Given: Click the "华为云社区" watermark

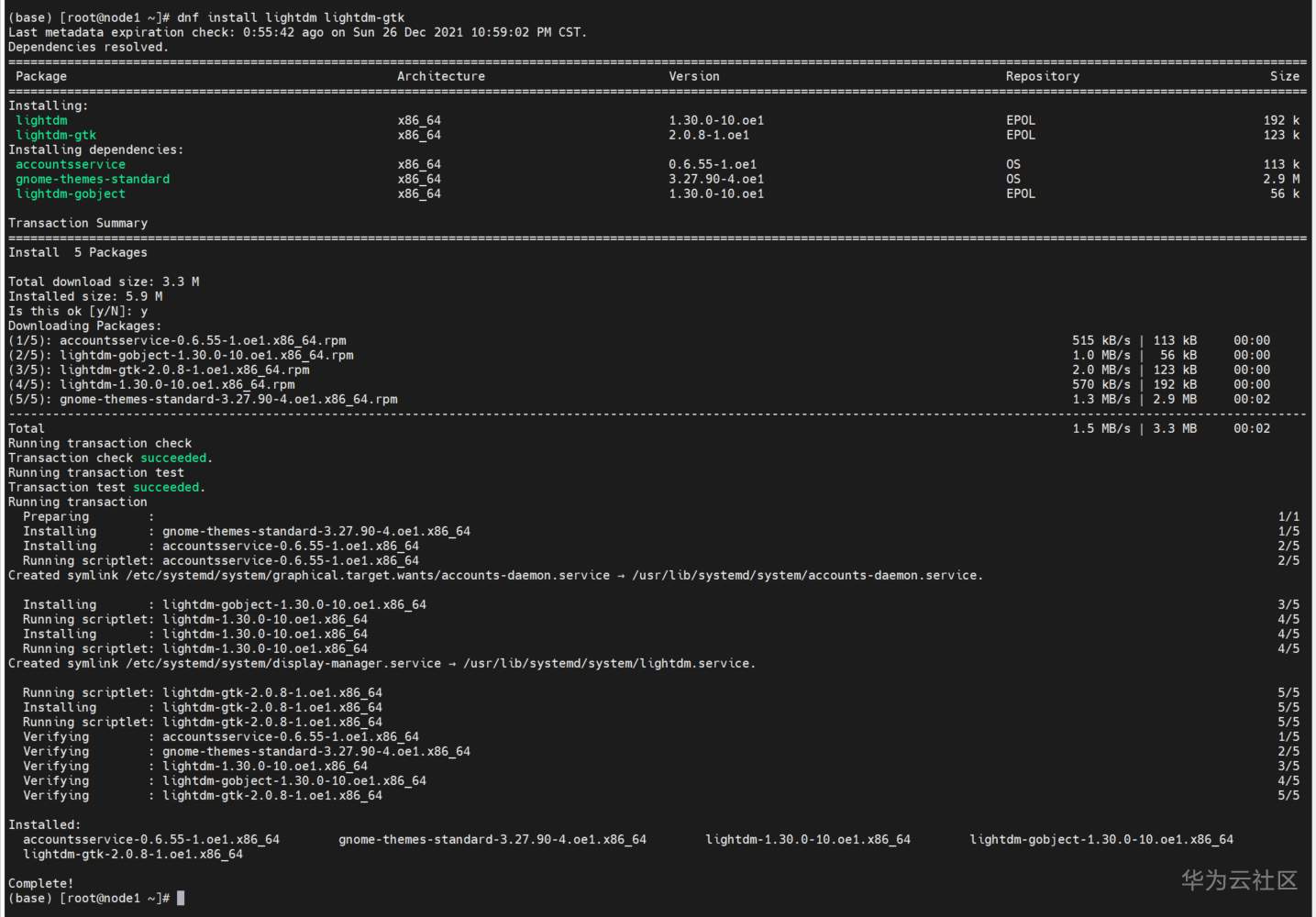Looking at the screenshot, I should [x=1239, y=880].
